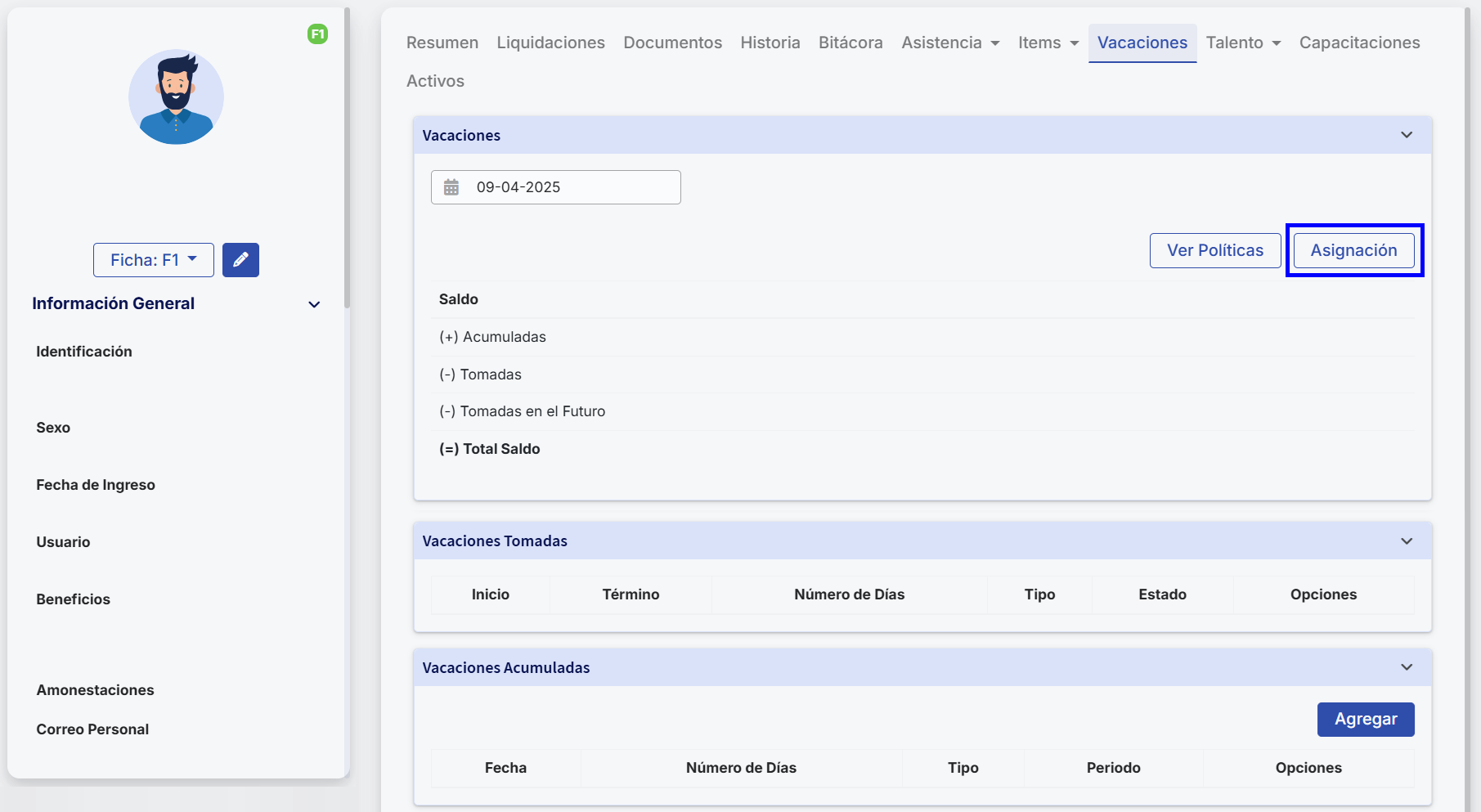Collapse the Vacaciones Tomadas panel
The image size is (1481, 812).
pyautogui.click(x=1407, y=541)
